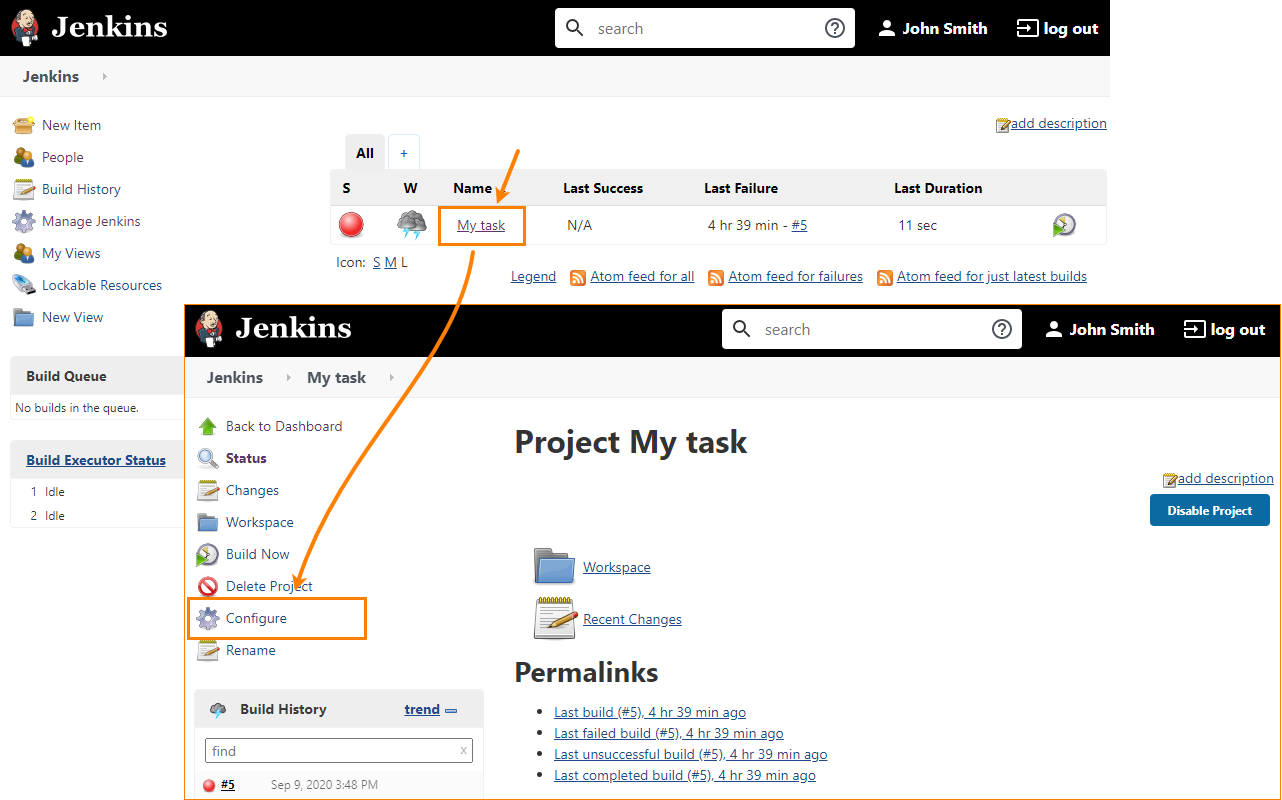Click Build Executor Status link
1282x800 pixels.
coord(96,460)
